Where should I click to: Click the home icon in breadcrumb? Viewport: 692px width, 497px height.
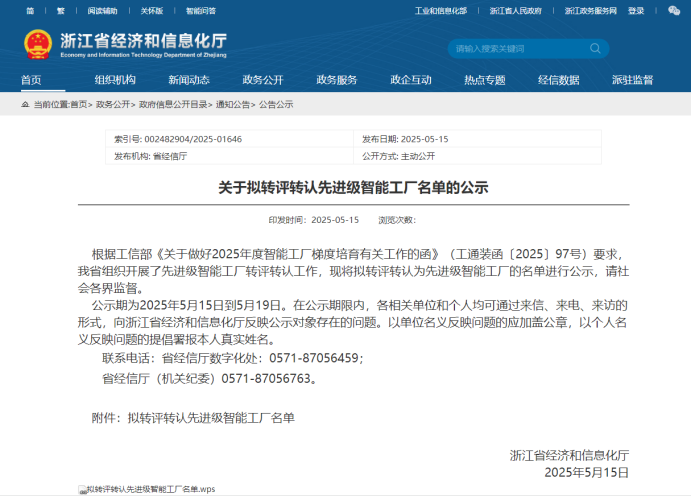[25, 104]
